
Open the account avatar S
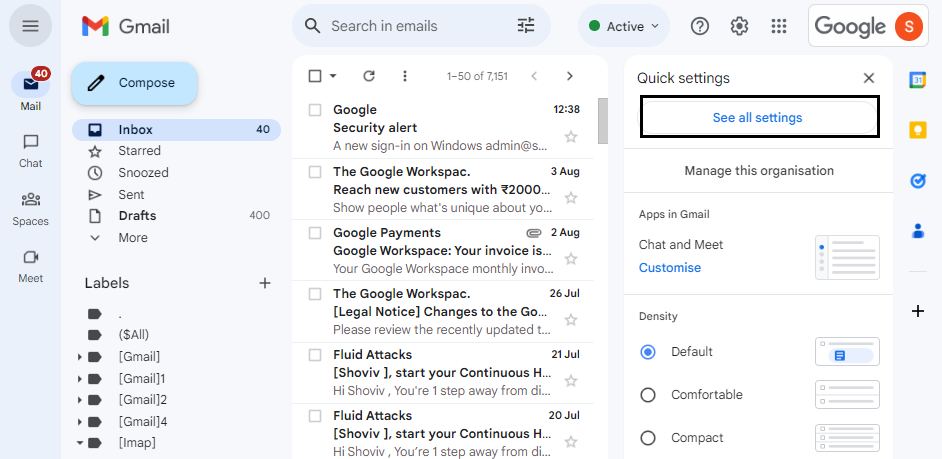(908, 26)
